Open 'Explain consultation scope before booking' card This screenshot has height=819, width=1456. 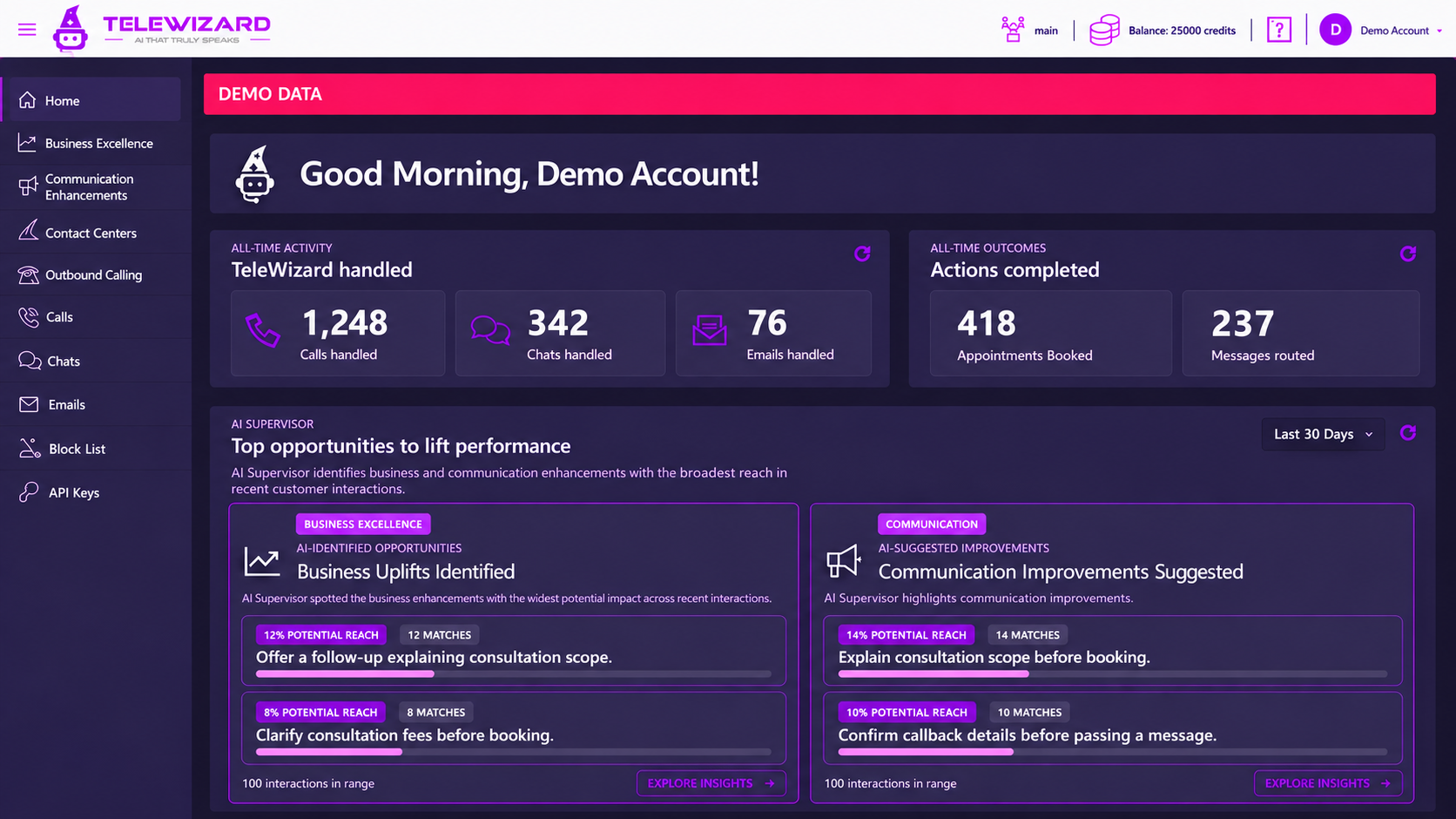click(1112, 650)
